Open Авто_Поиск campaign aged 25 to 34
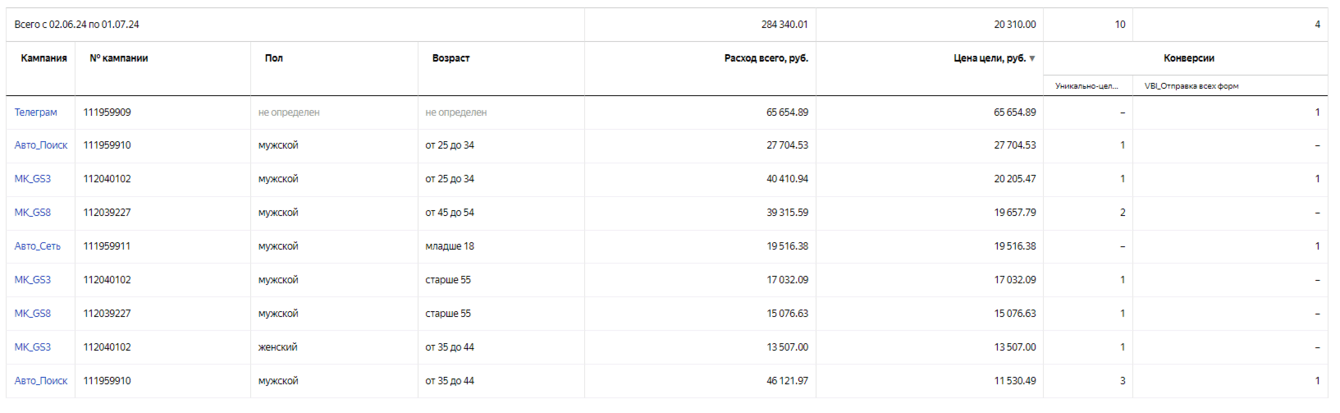Image resolution: width=1340 pixels, height=413 pixels. tap(41, 146)
